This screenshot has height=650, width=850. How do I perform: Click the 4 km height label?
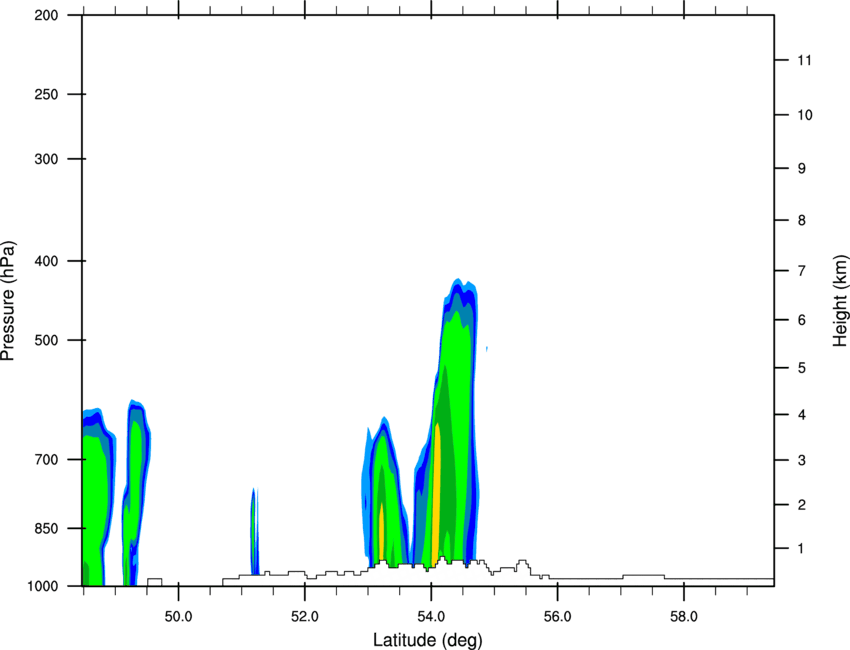click(802, 415)
